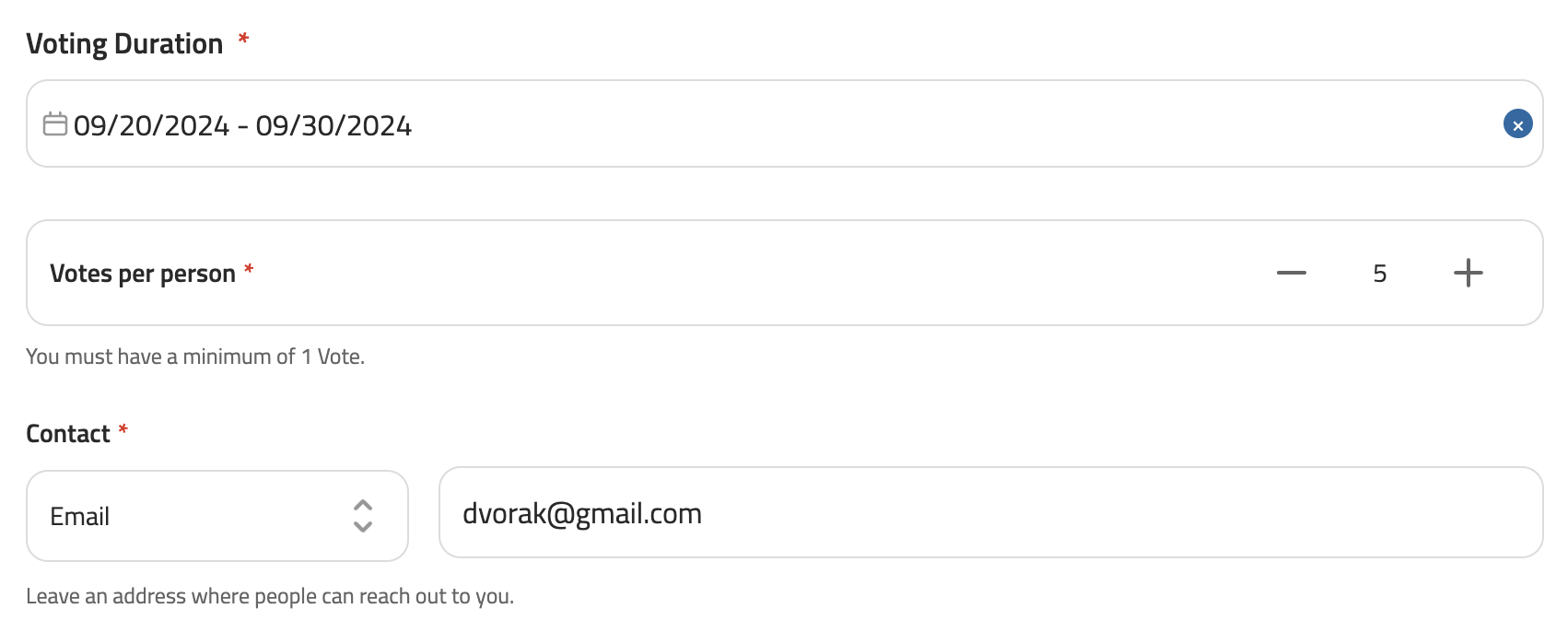Click the red asterisk beside Voting Duration
This screenshot has width=1568, height=632.
click(x=243, y=39)
